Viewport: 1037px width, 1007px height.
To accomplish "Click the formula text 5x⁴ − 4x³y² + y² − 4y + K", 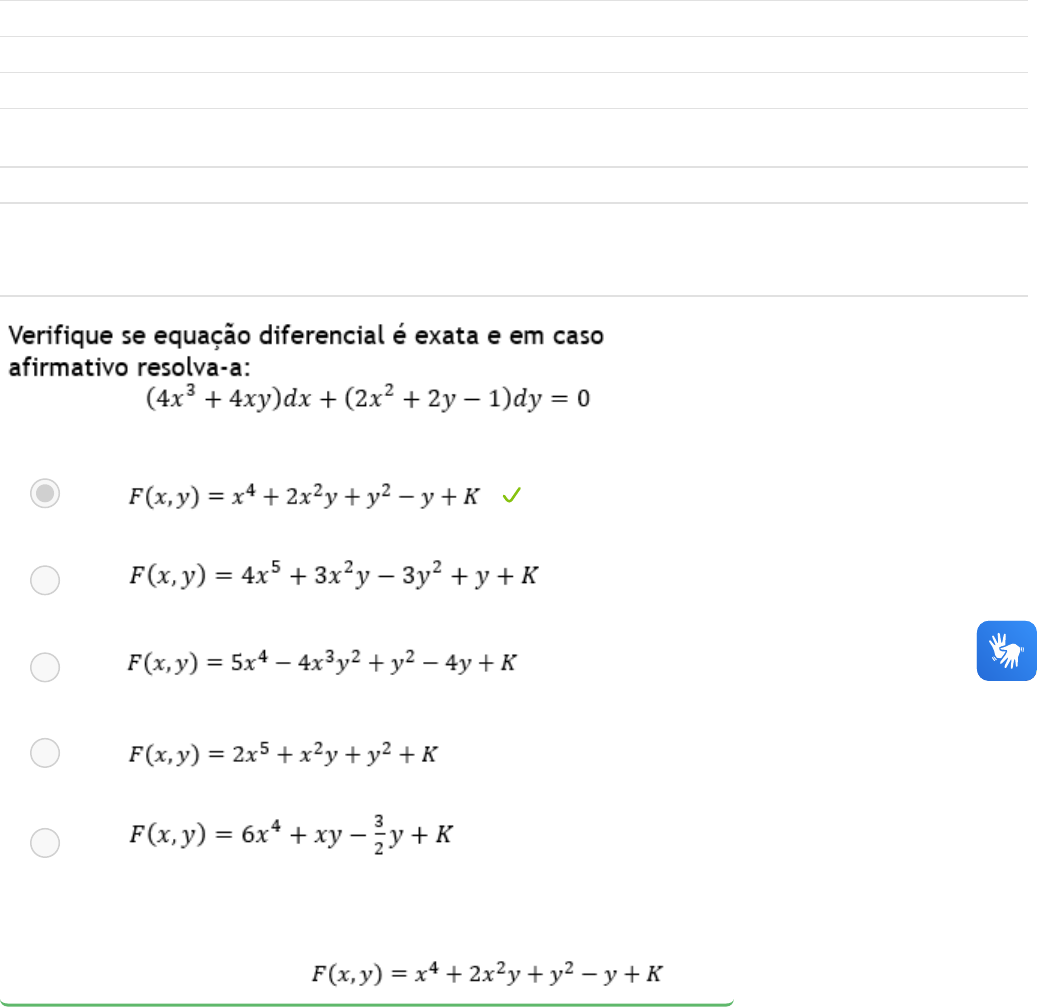I will [x=321, y=662].
